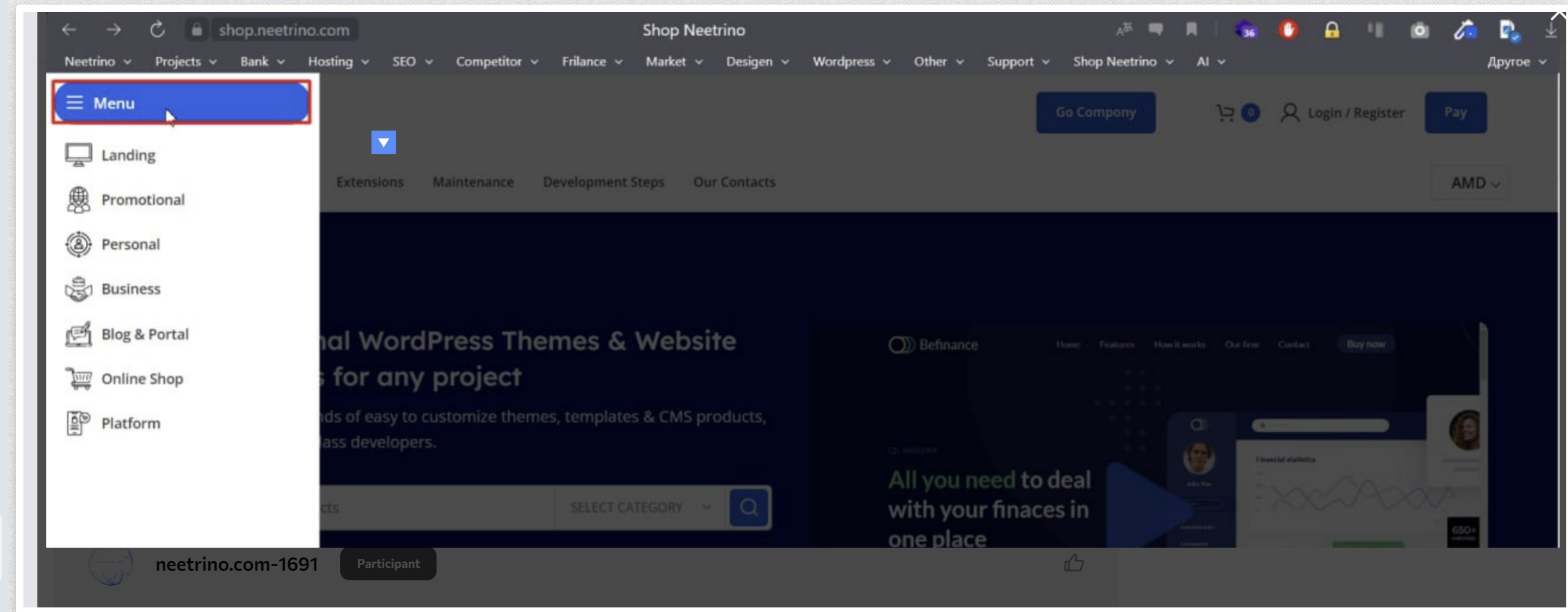Open the Frilance bookmarks folder

tap(592, 62)
